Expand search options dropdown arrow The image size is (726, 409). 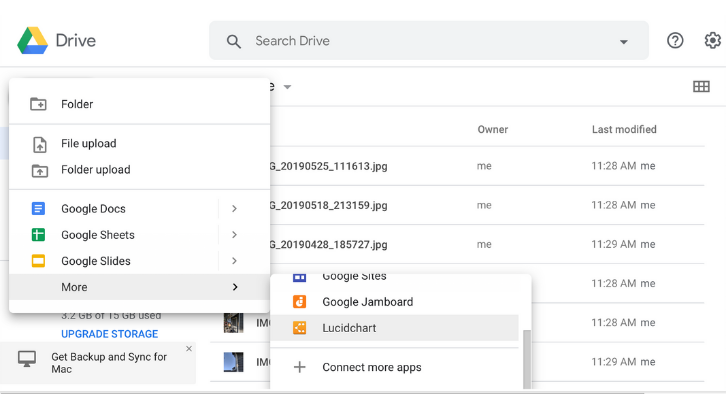pos(624,42)
